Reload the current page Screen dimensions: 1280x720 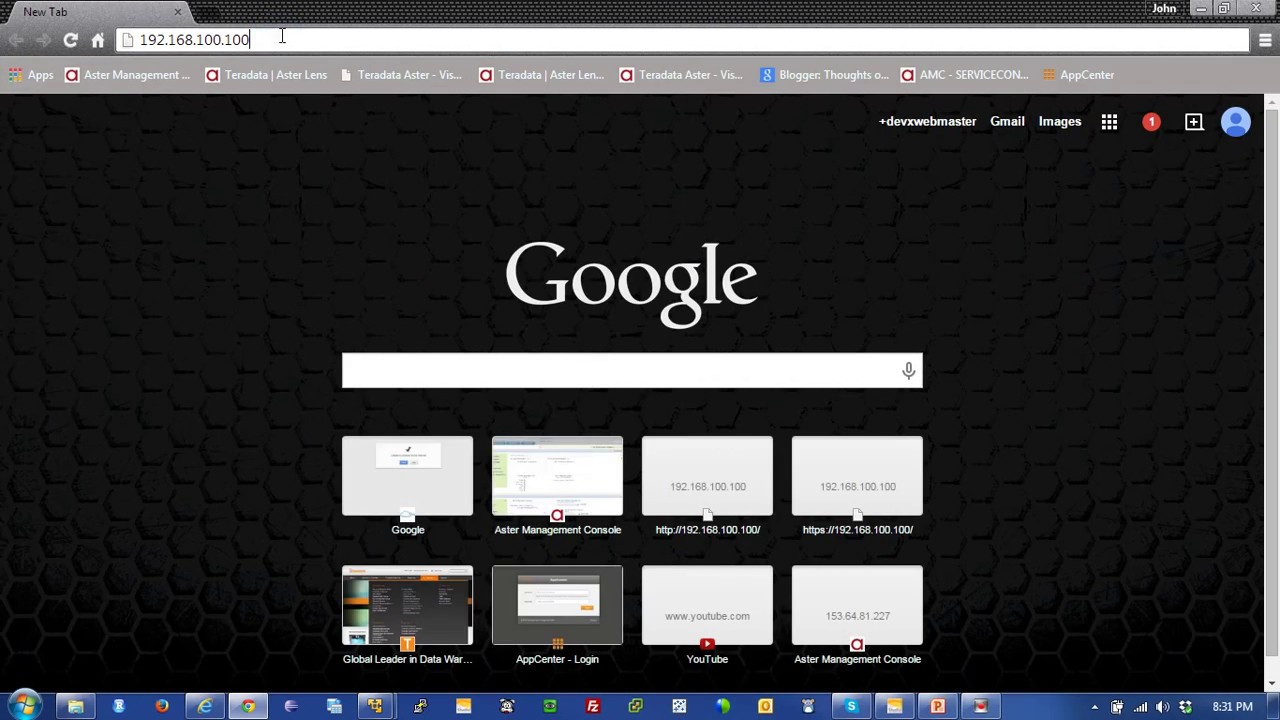[70, 40]
